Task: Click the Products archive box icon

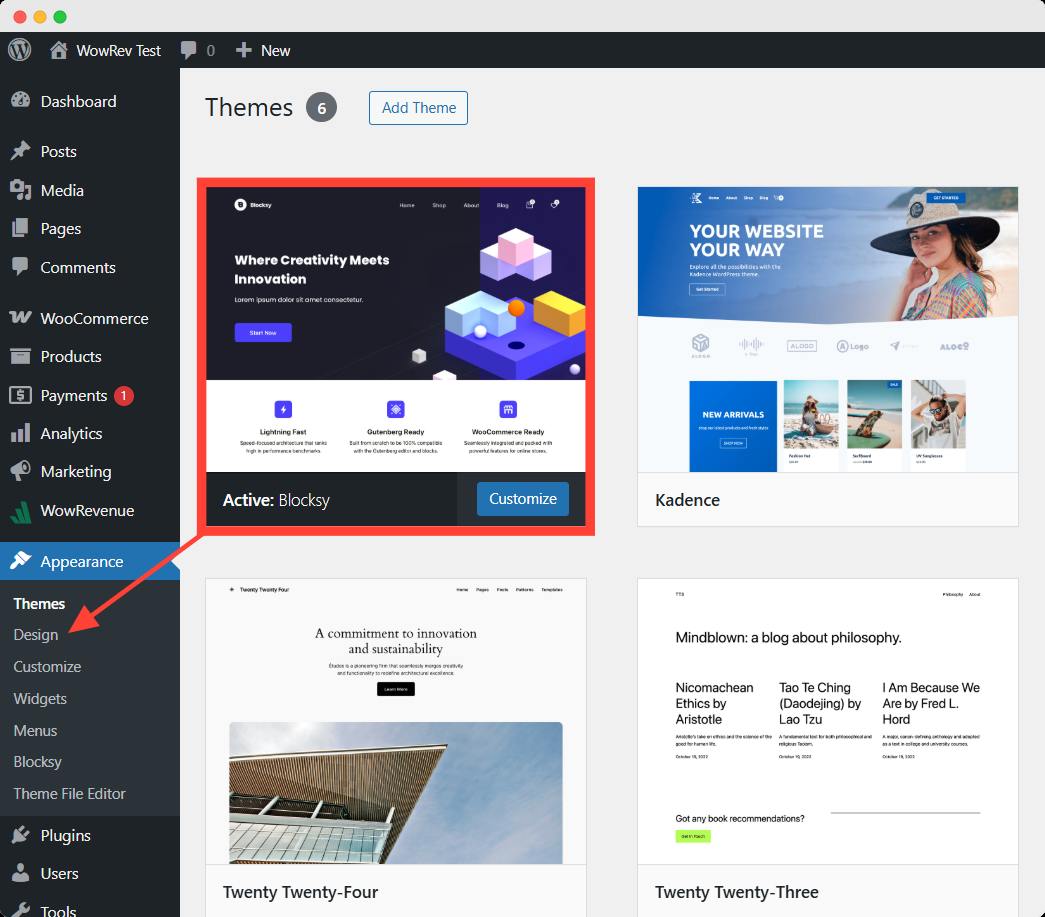Action: pyautogui.click(x=21, y=357)
